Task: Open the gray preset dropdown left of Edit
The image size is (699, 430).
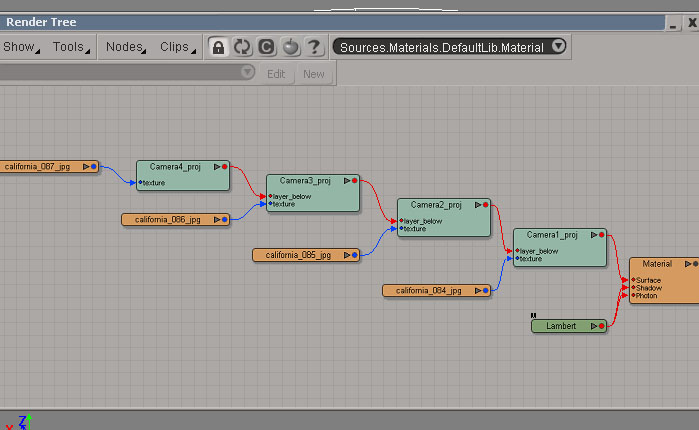Action: [247, 72]
